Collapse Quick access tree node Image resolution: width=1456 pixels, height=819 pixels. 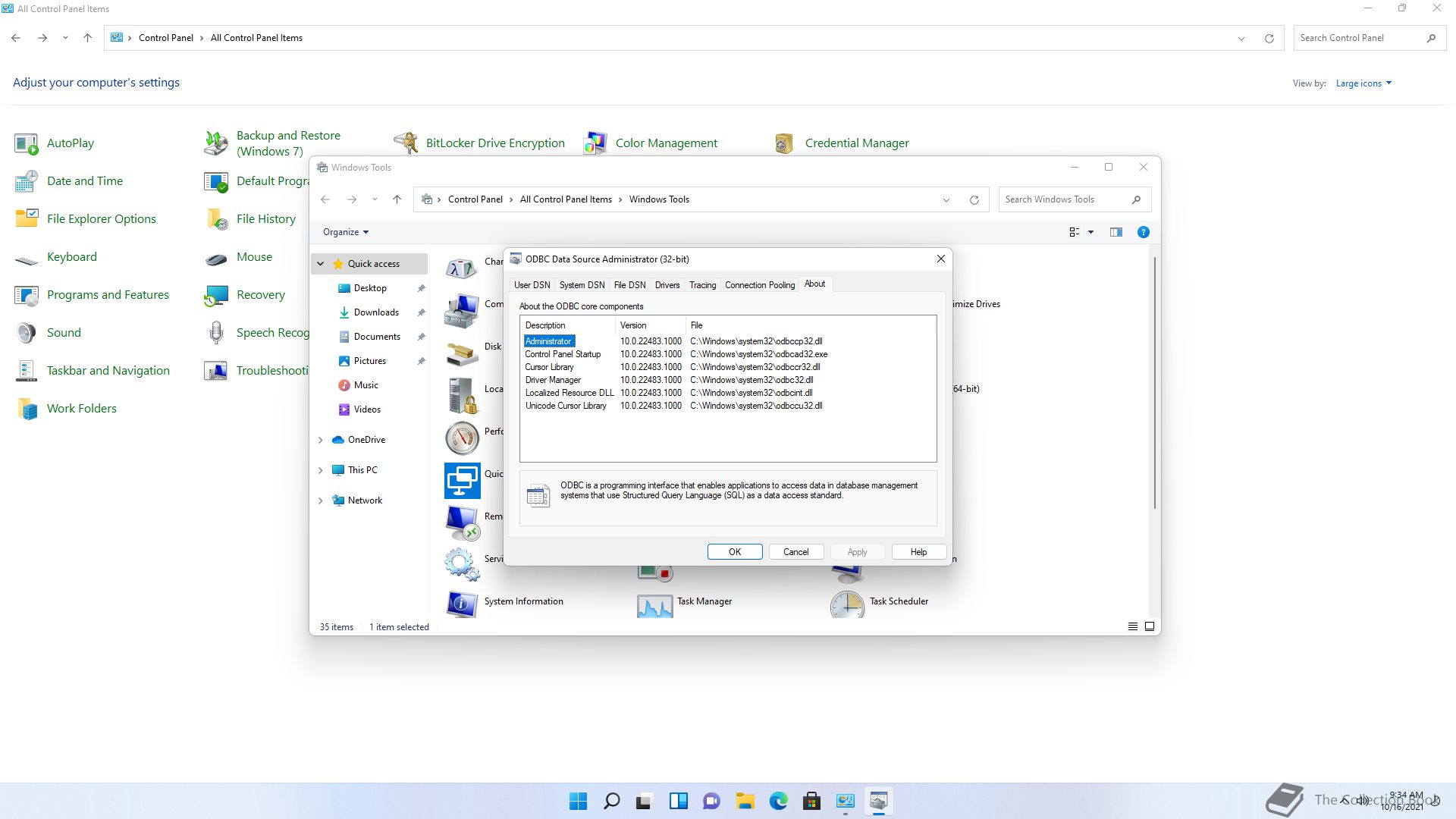(320, 264)
